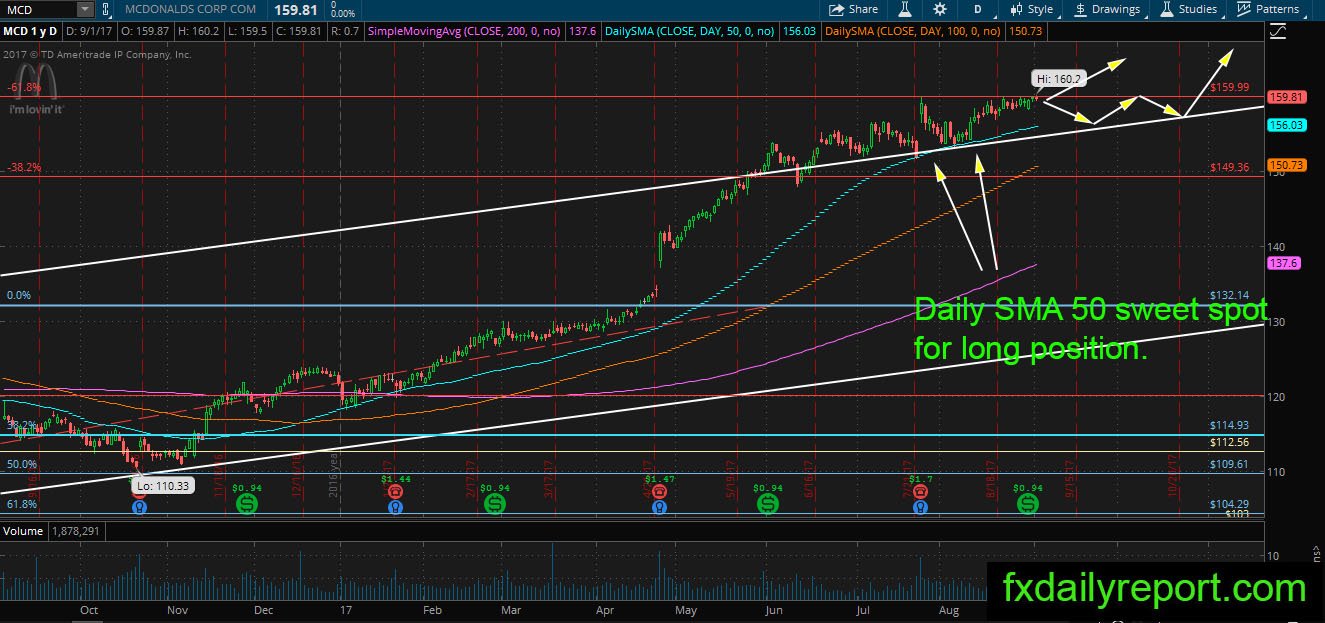Click the $114.93 level label
Screen dimensions: 1325x623
(x=1228, y=425)
